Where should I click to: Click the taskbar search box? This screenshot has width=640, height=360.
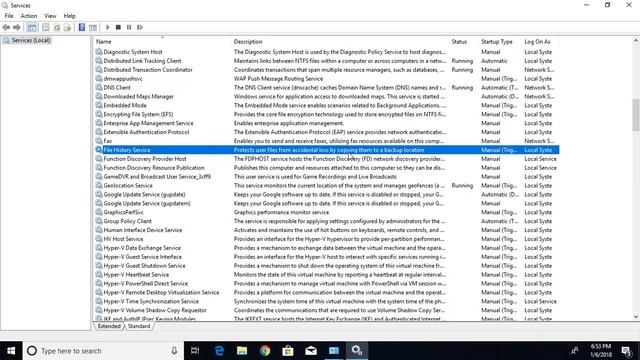coord(103,351)
